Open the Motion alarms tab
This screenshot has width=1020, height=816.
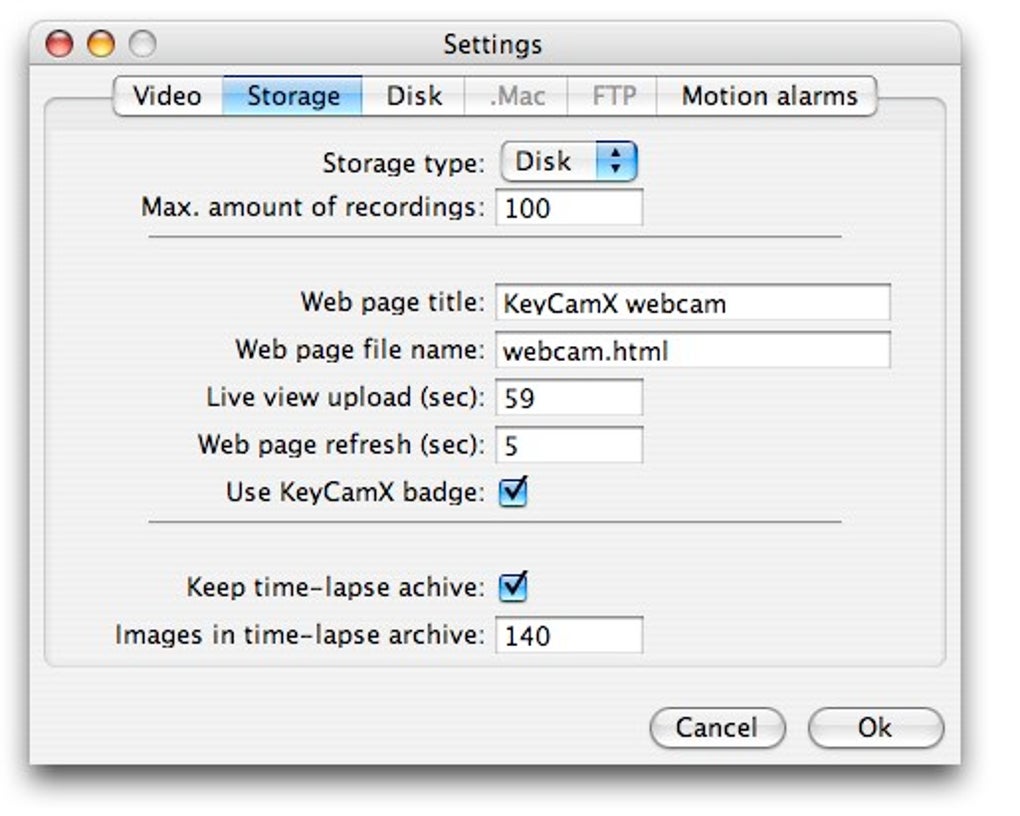coord(769,96)
